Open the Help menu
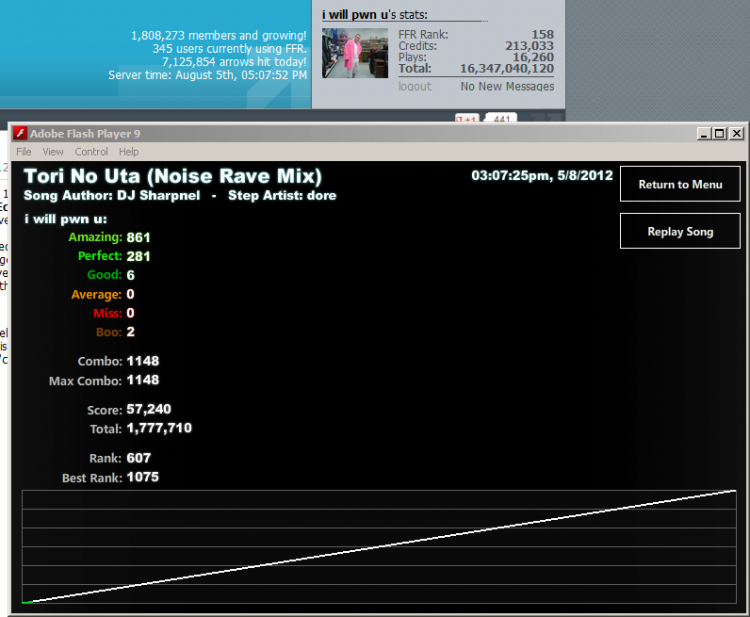 (129, 152)
